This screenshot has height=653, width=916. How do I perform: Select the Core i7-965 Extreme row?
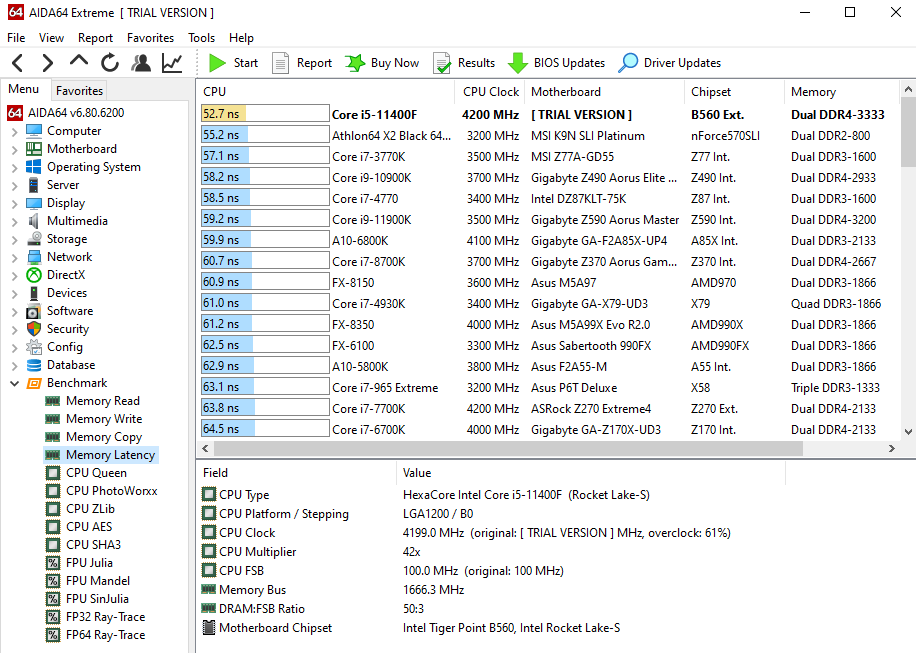pyautogui.click(x=549, y=388)
